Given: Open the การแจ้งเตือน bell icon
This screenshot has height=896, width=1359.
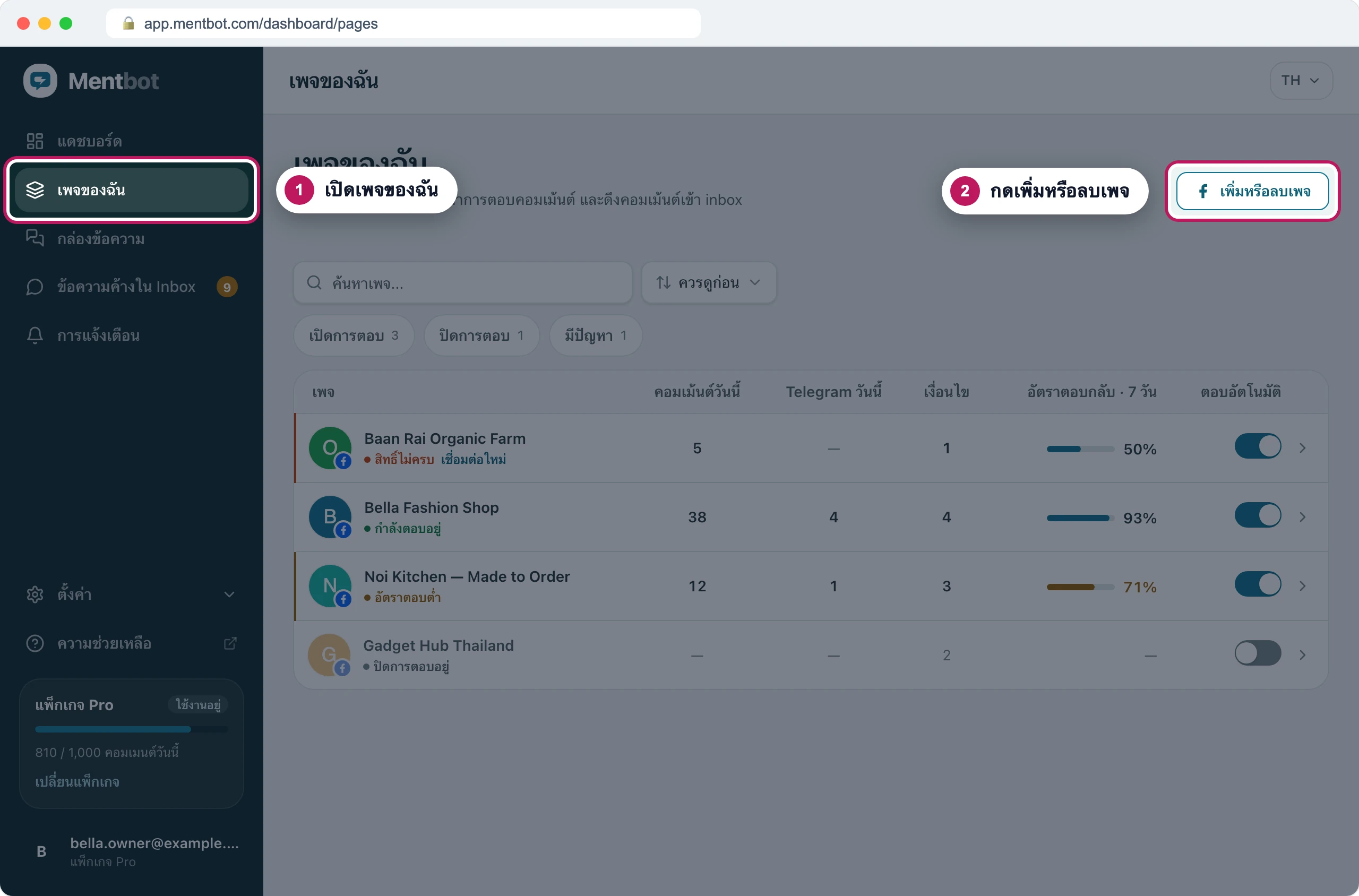Looking at the screenshot, I should click(x=35, y=335).
